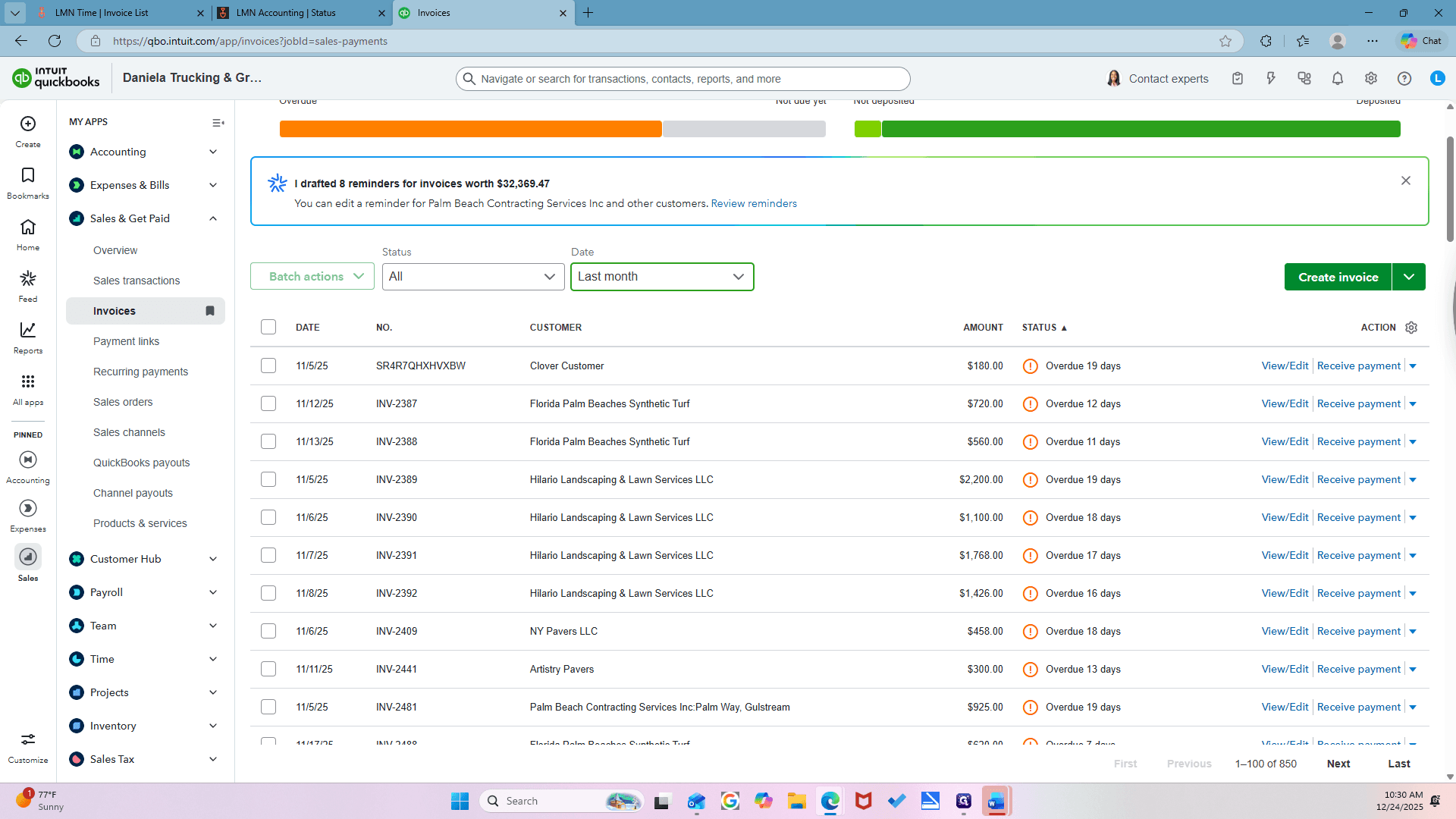Image resolution: width=1456 pixels, height=819 pixels.
Task: Go to Home in the left rail
Action: click(x=28, y=234)
